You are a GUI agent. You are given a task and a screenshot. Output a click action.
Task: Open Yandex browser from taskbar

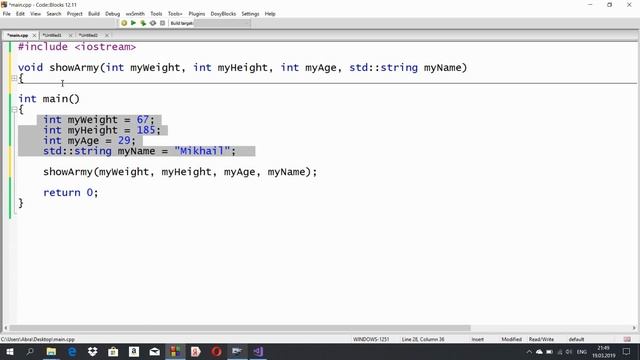point(196,352)
